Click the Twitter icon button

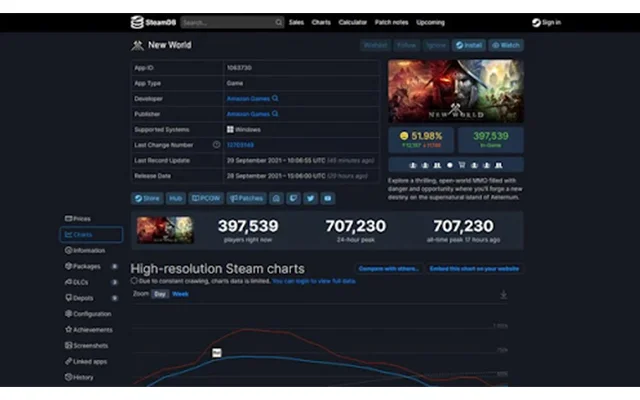coord(310,198)
